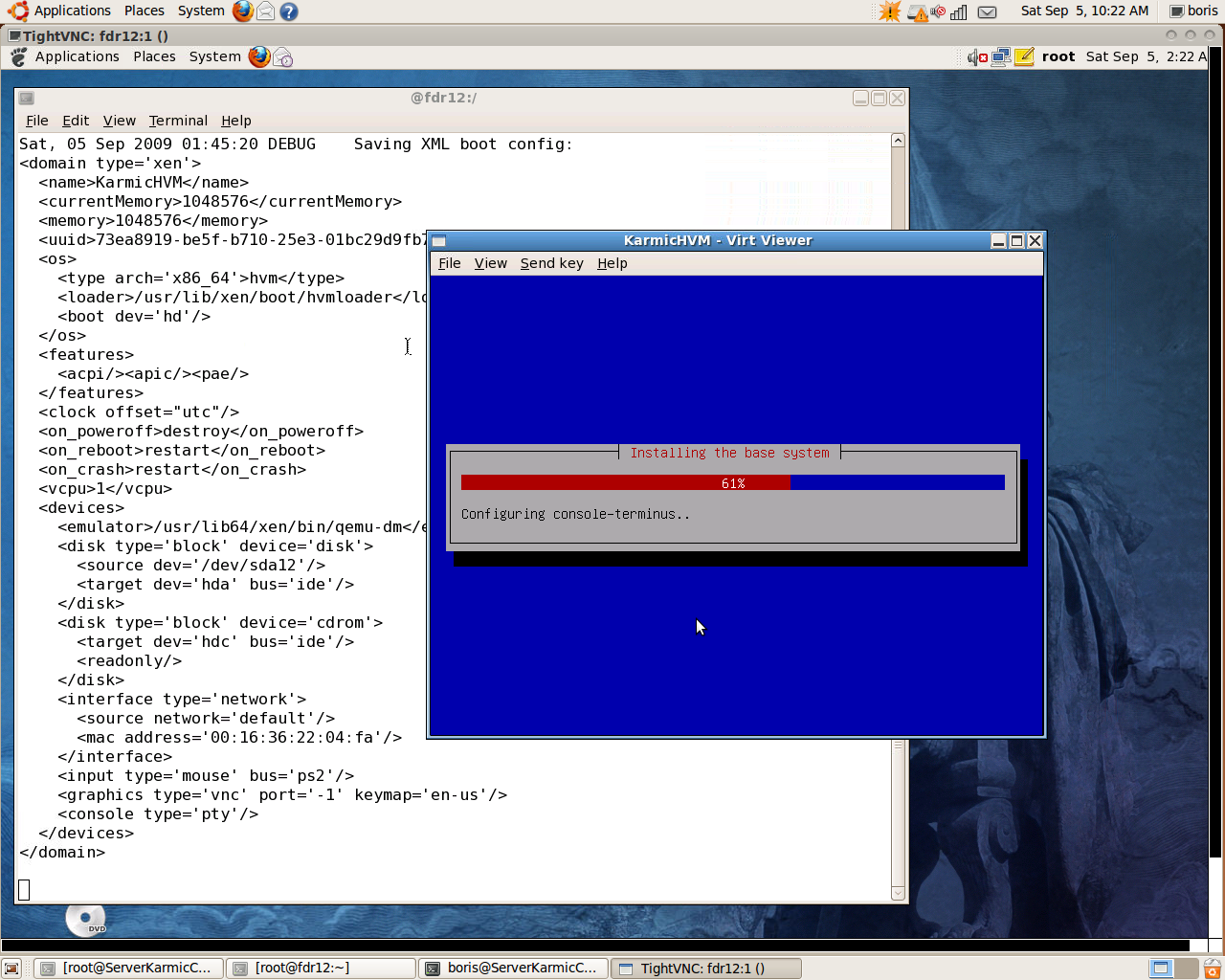1225x980 pixels.
Task: Open the Terminal menu in terminal window
Action: point(178,121)
